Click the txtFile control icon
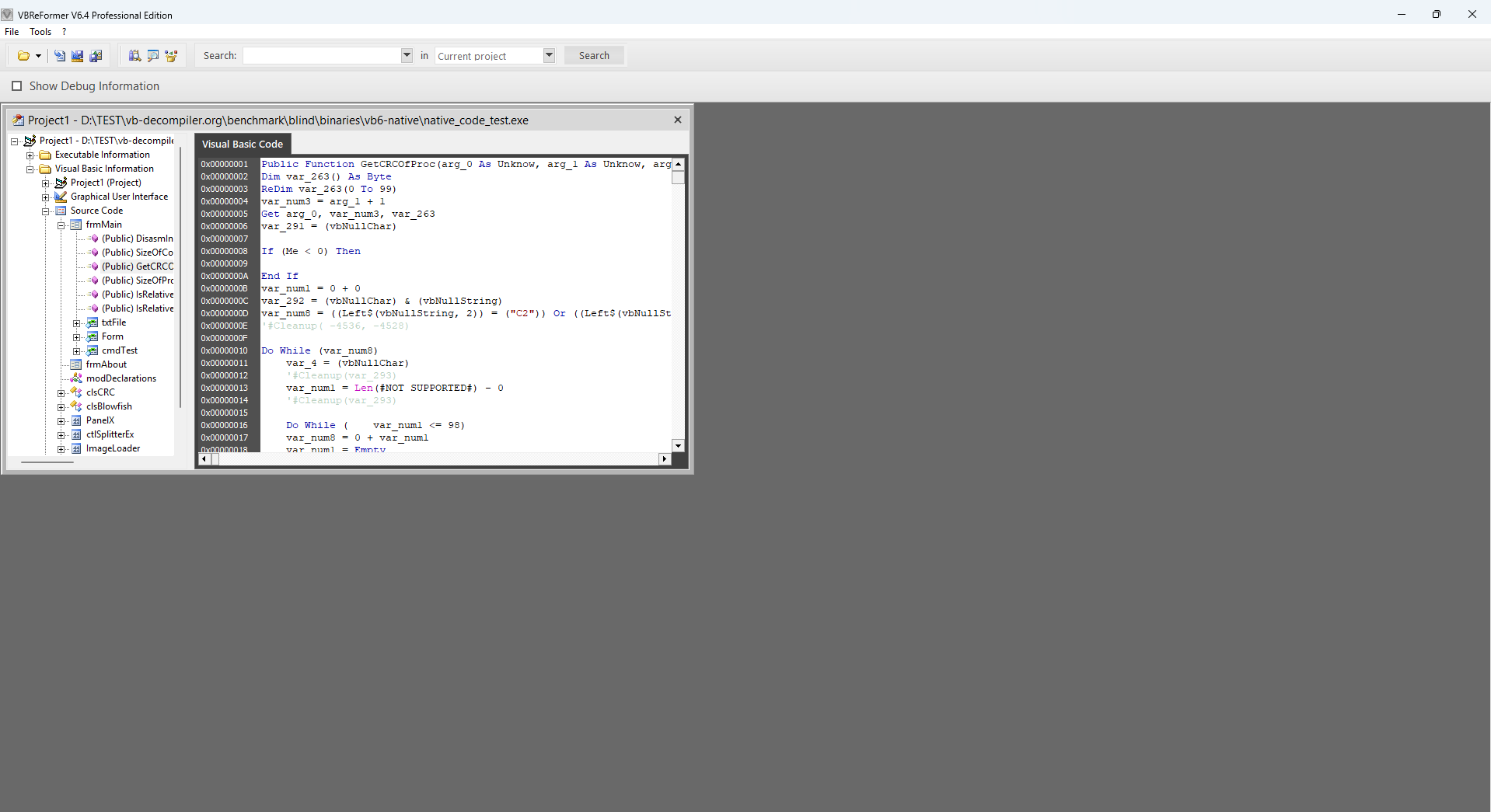 pos(93,322)
